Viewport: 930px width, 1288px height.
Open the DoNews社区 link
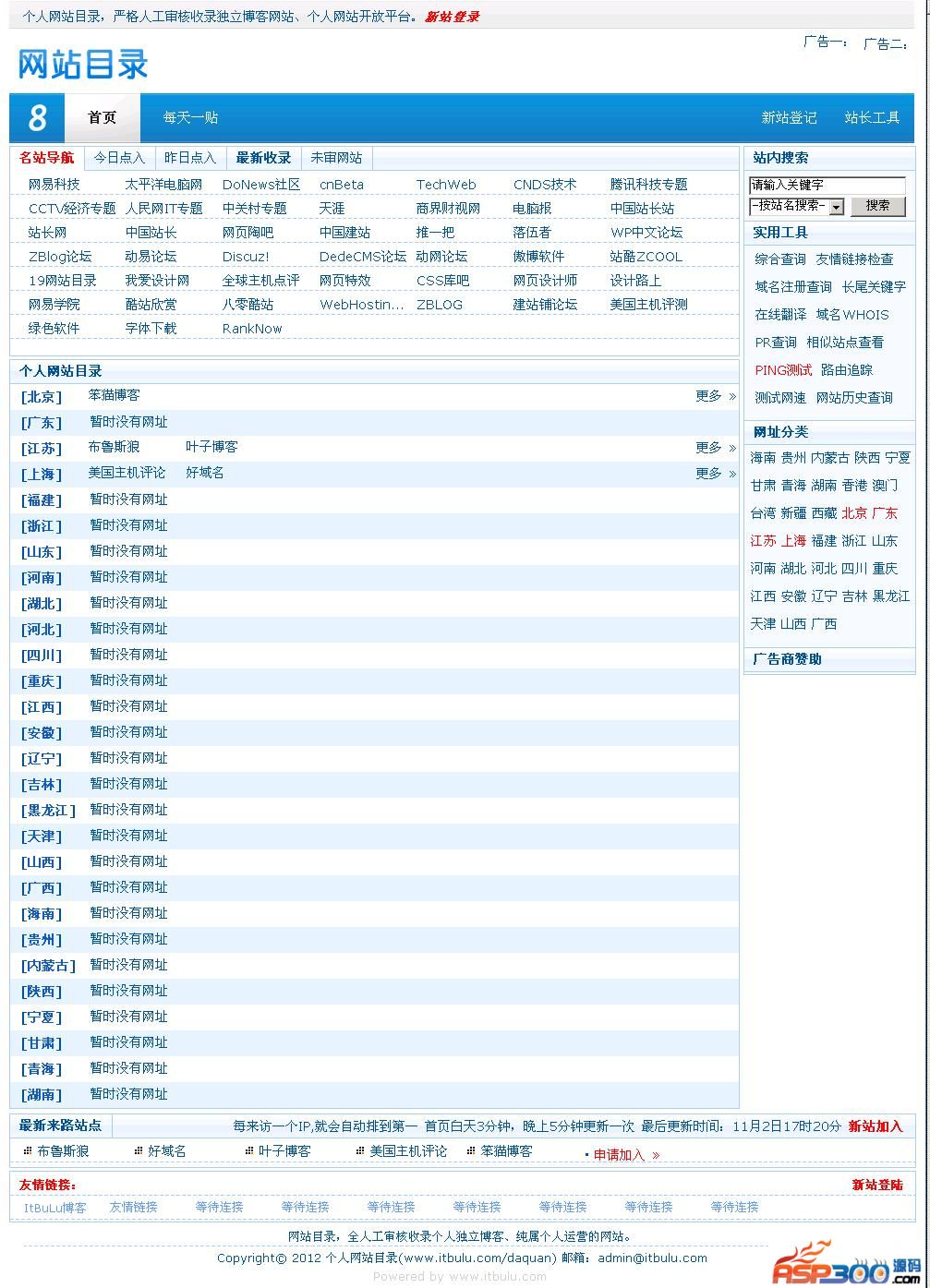(x=261, y=185)
